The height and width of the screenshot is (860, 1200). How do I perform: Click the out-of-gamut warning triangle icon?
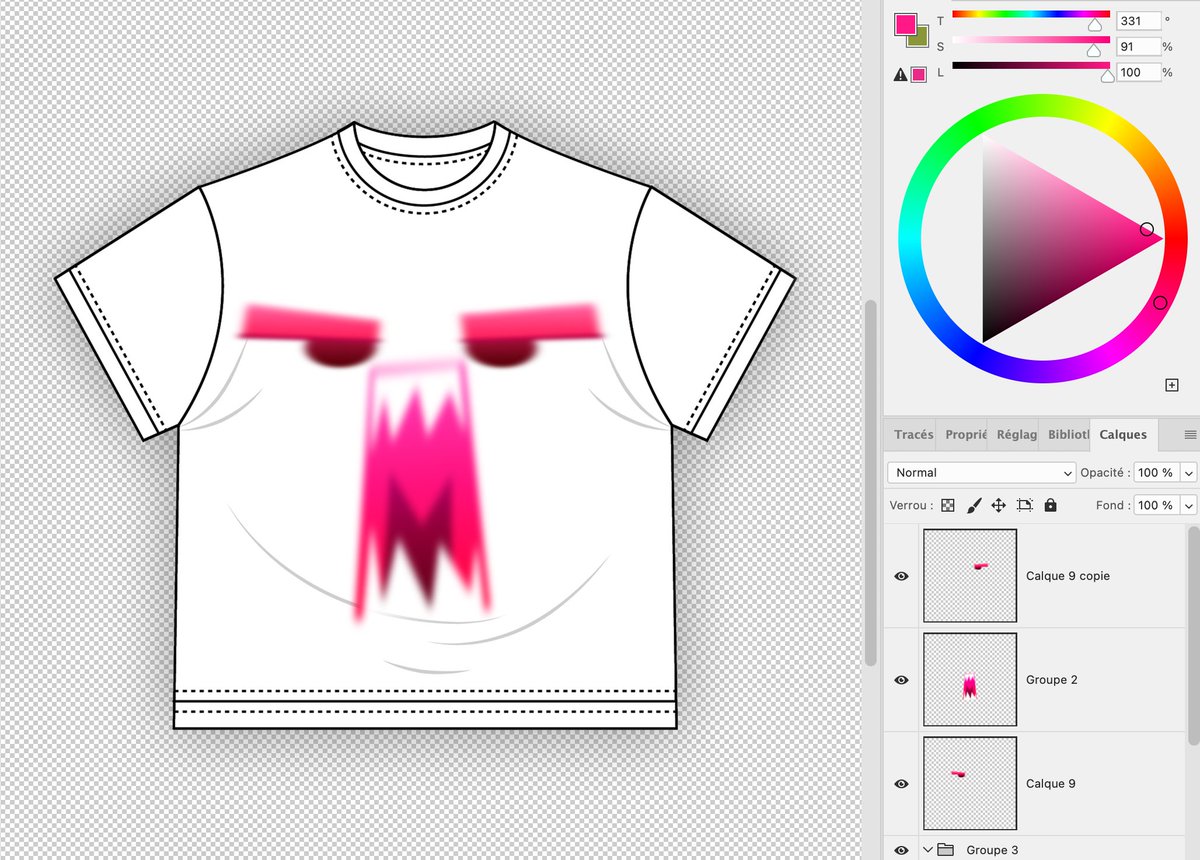[x=900, y=74]
